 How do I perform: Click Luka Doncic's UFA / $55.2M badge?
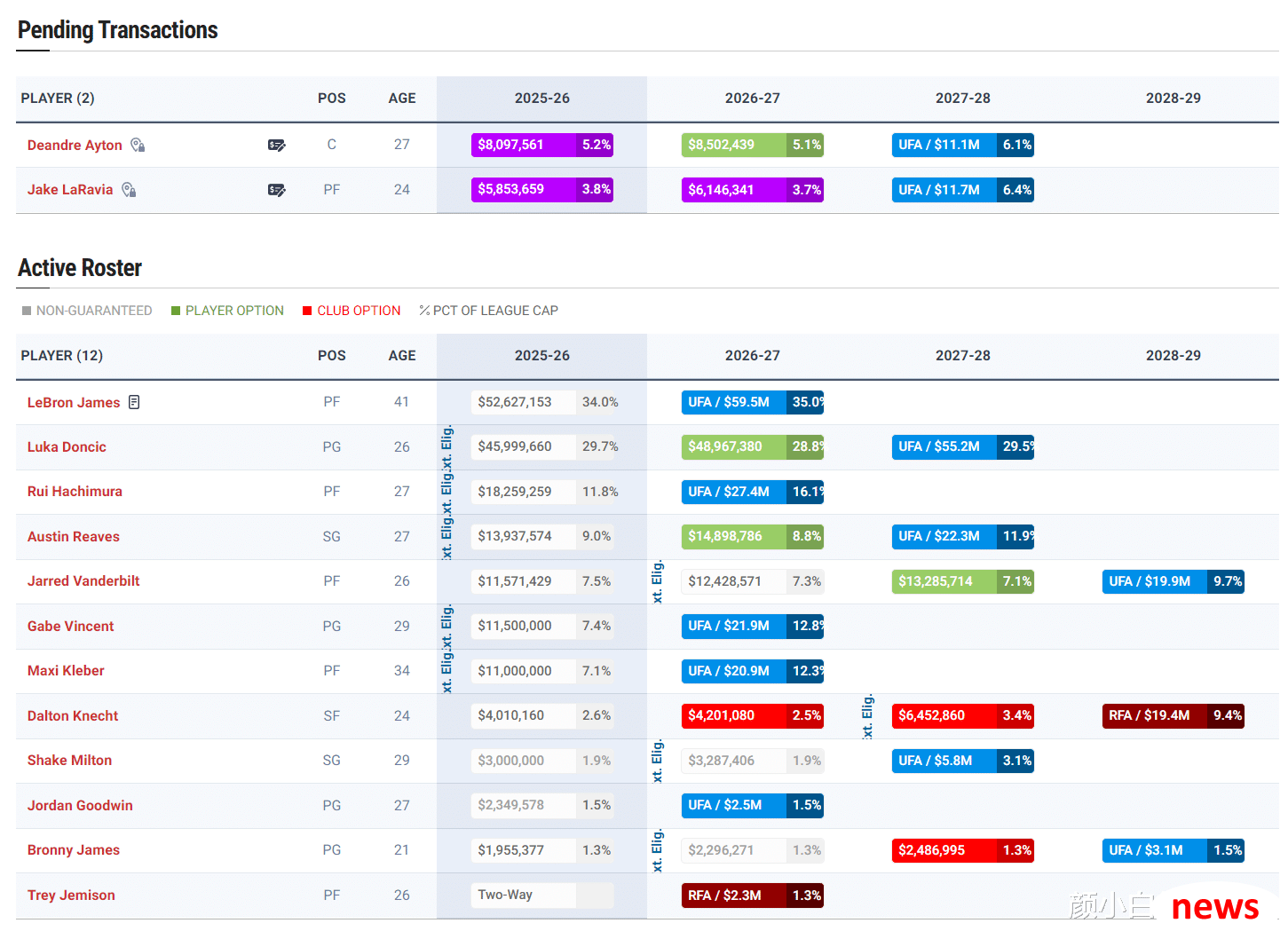click(x=963, y=446)
